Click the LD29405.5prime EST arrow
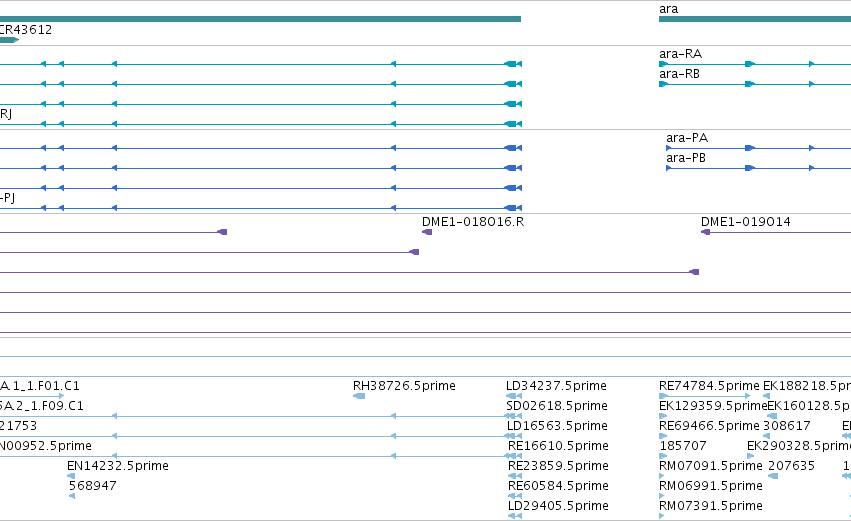Viewport: 851px width, 521px height. [x=515, y=516]
